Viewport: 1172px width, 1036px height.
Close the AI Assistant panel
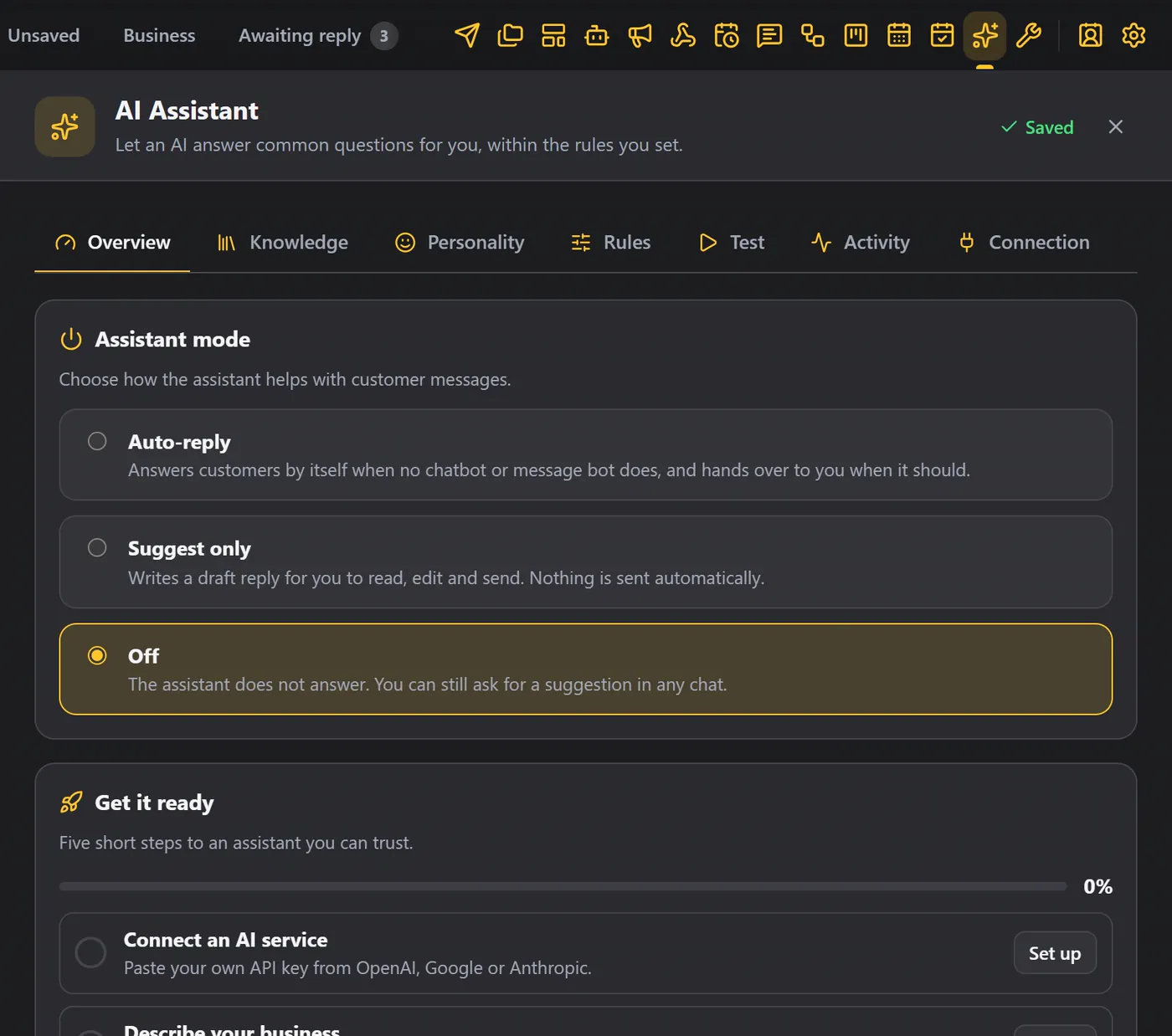pos(1115,126)
